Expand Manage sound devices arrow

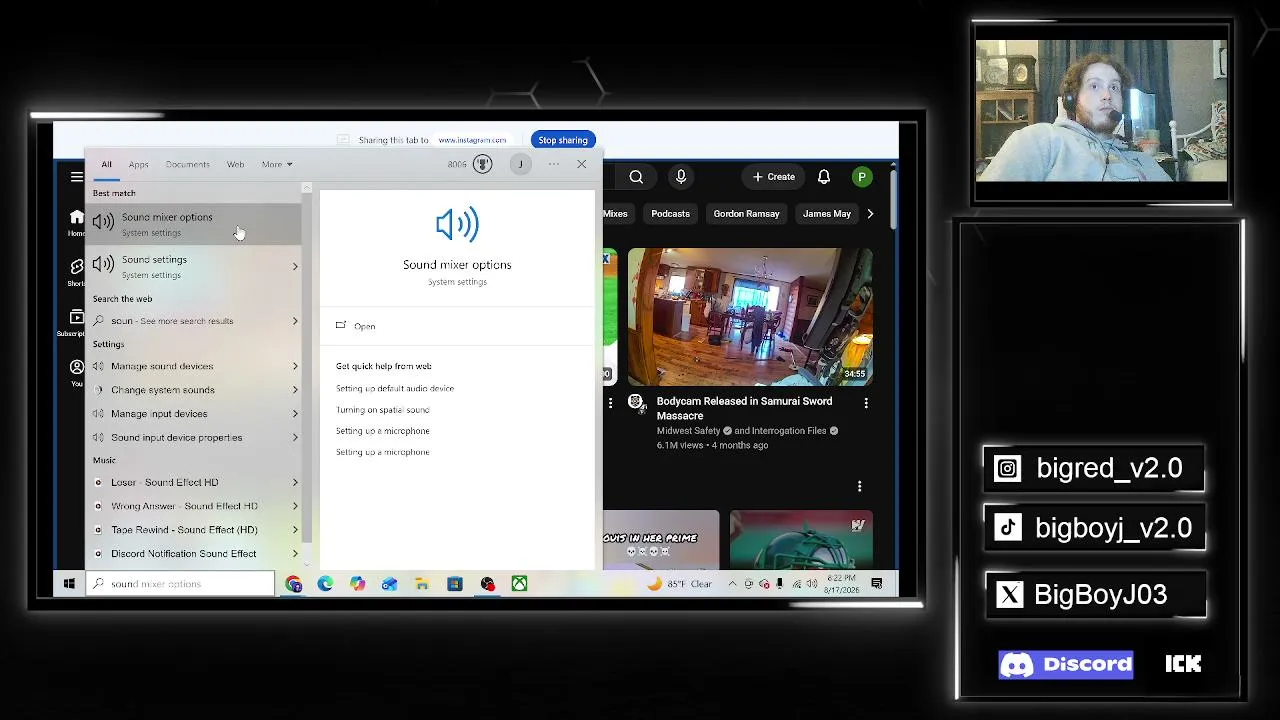(295, 366)
